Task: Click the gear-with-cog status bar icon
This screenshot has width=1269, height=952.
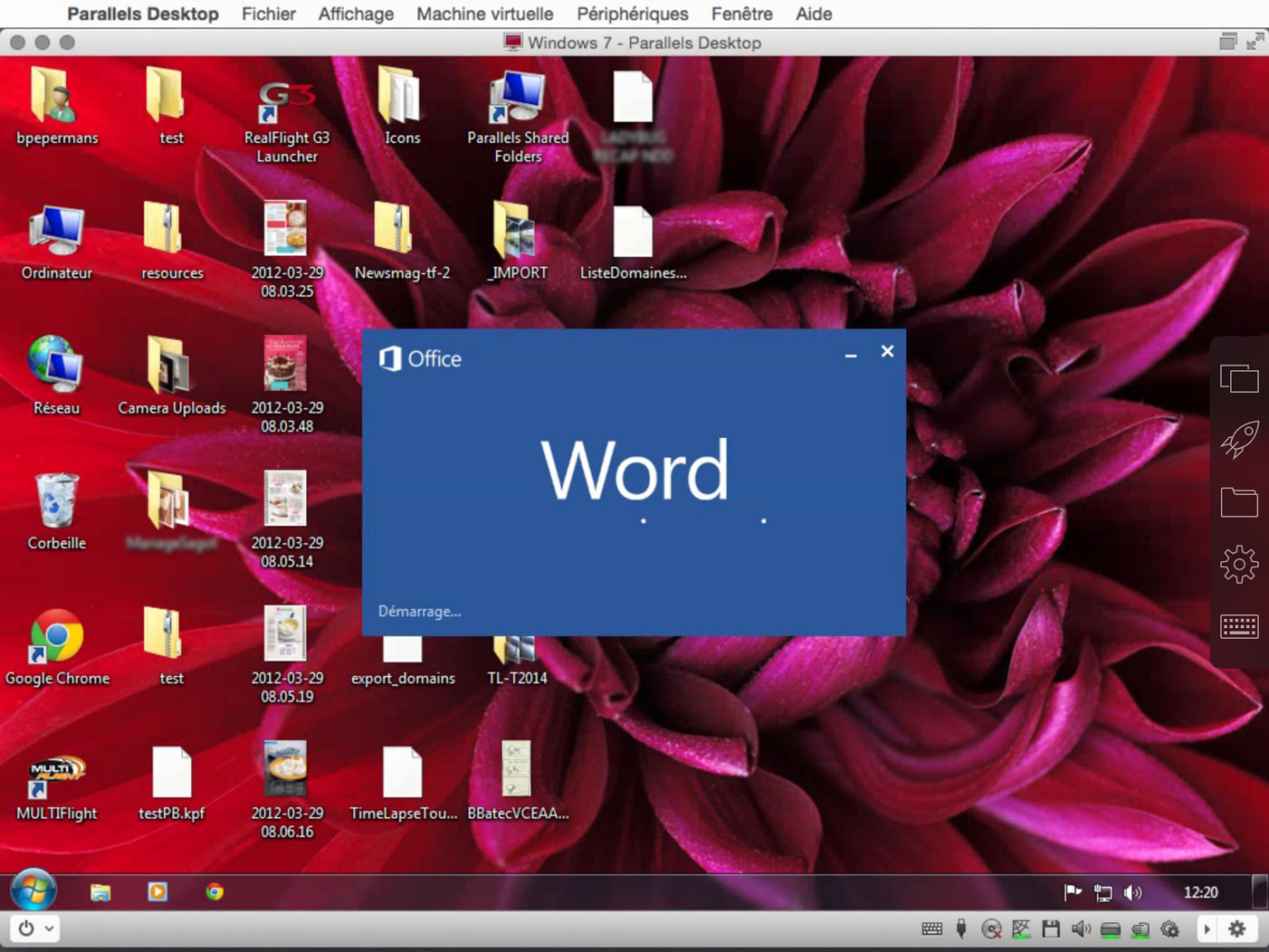Action: (x=1170, y=929)
